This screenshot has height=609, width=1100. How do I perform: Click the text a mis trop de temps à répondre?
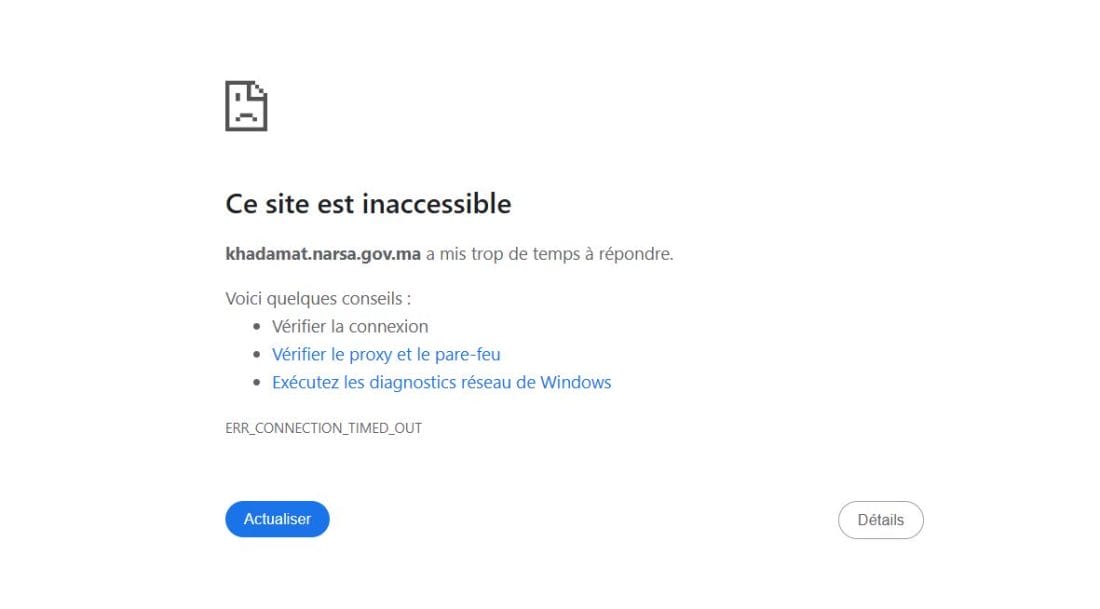click(549, 254)
